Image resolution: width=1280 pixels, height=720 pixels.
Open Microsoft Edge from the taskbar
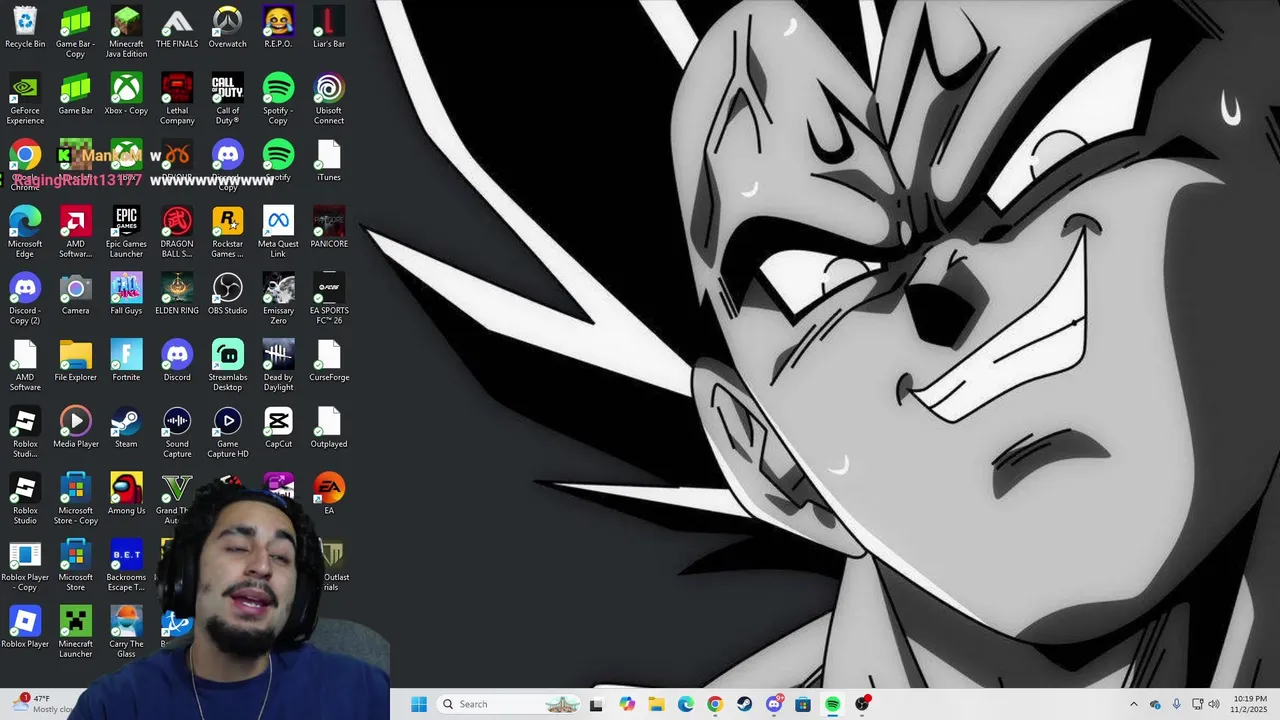coord(686,704)
